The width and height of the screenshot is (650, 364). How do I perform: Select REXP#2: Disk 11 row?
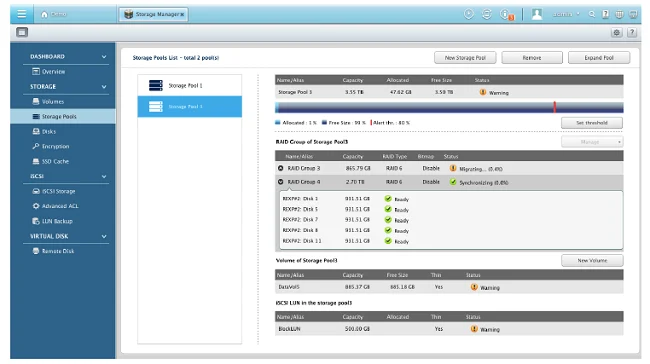point(451,241)
